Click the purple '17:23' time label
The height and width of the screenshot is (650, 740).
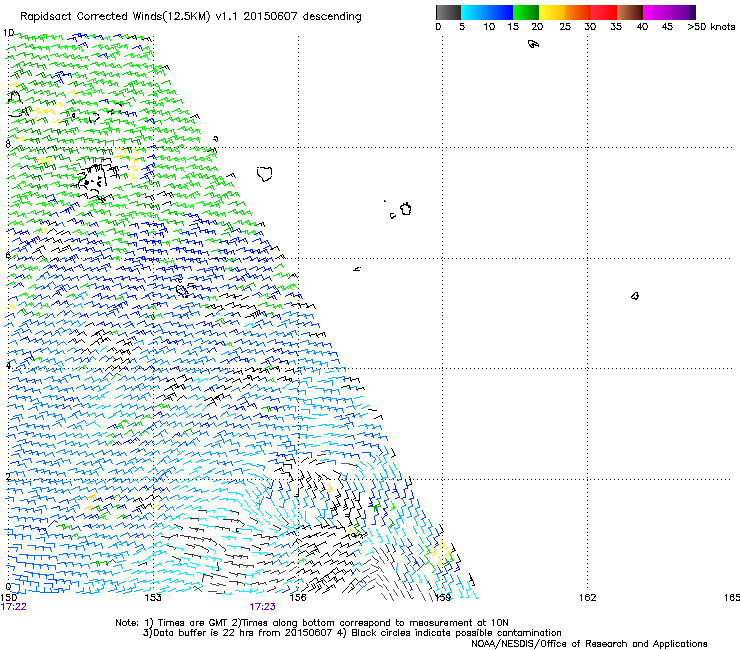[262, 607]
